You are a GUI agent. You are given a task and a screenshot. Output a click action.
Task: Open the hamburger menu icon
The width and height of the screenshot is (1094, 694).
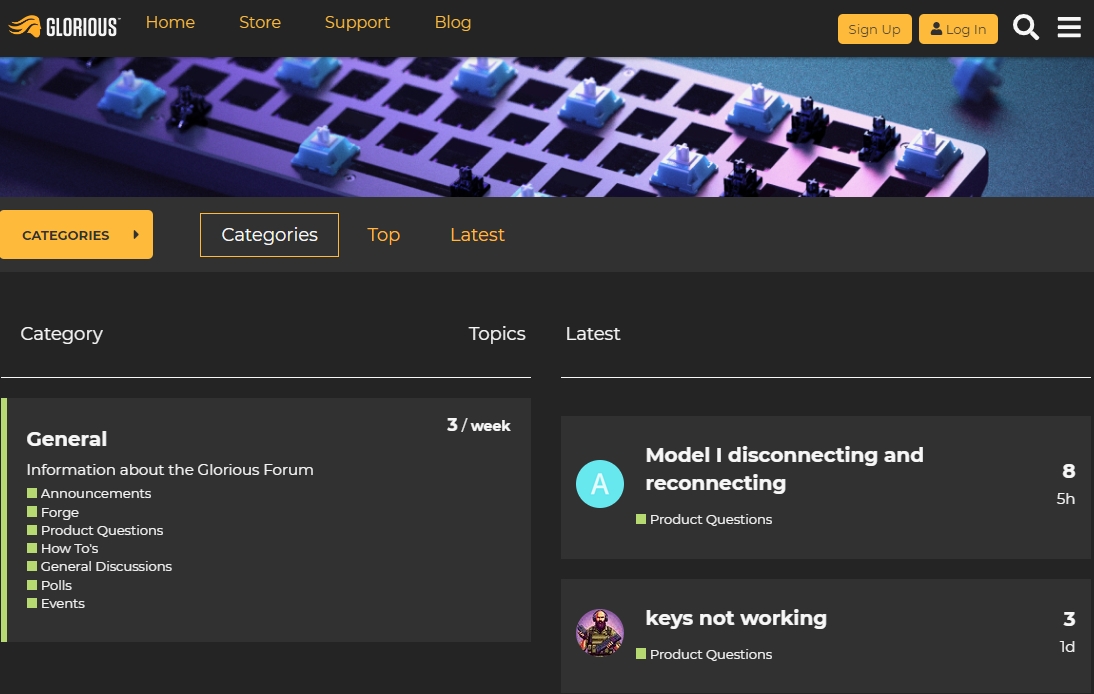1069,28
